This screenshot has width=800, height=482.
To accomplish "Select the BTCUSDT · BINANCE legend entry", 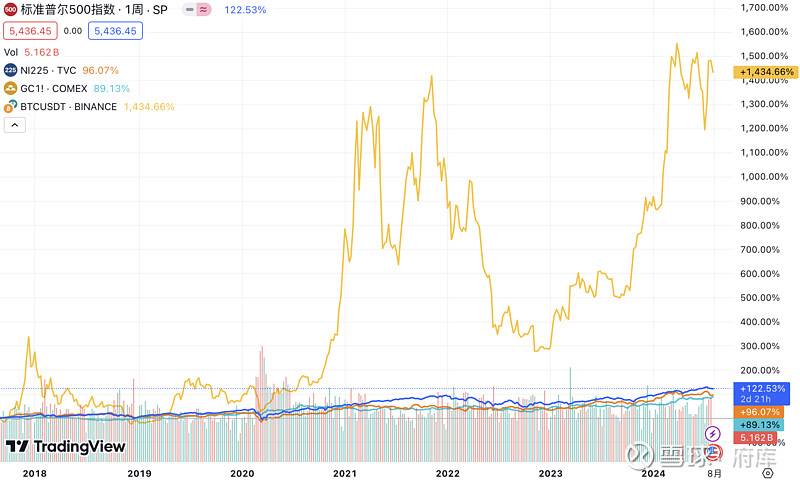I will 68,107.
